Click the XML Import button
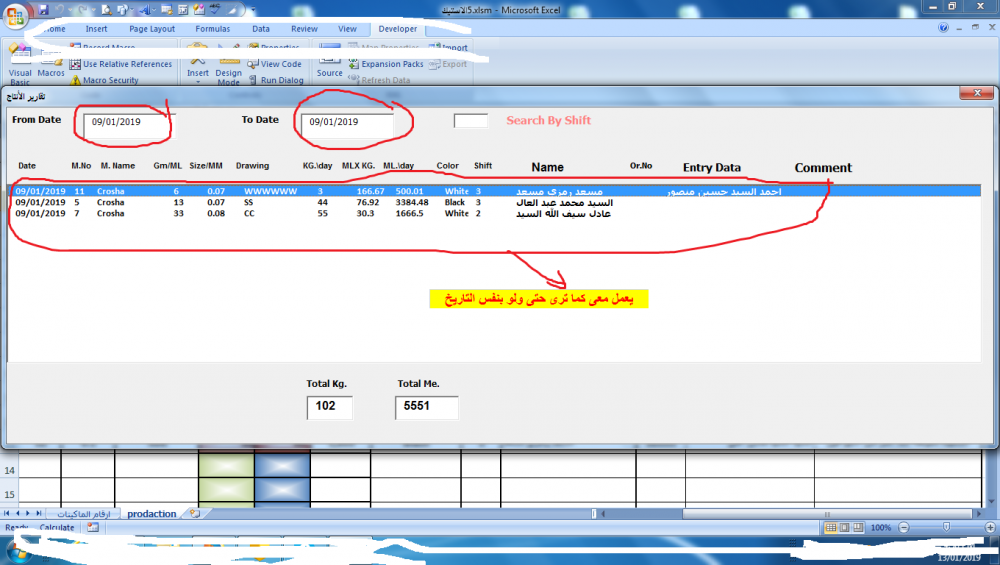Image resolution: width=1000 pixels, height=565 pixels. point(448,48)
